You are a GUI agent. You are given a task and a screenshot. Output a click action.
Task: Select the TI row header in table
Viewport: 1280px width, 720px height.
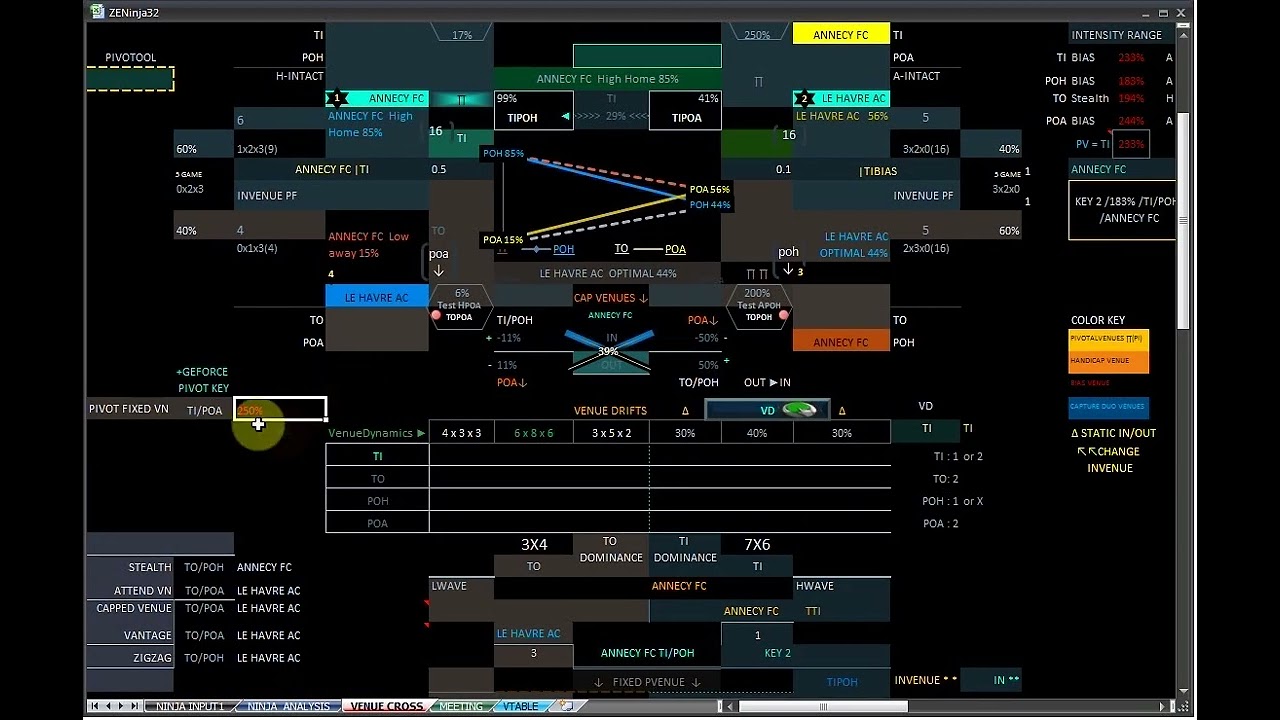coord(377,456)
